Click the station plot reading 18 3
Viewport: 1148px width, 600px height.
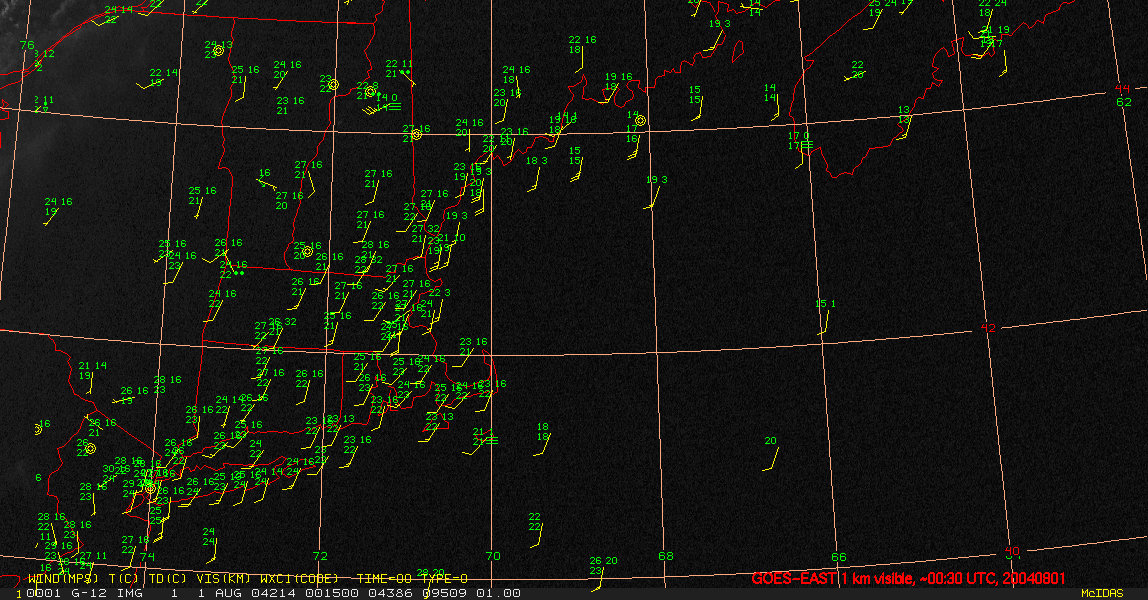[537, 161]
